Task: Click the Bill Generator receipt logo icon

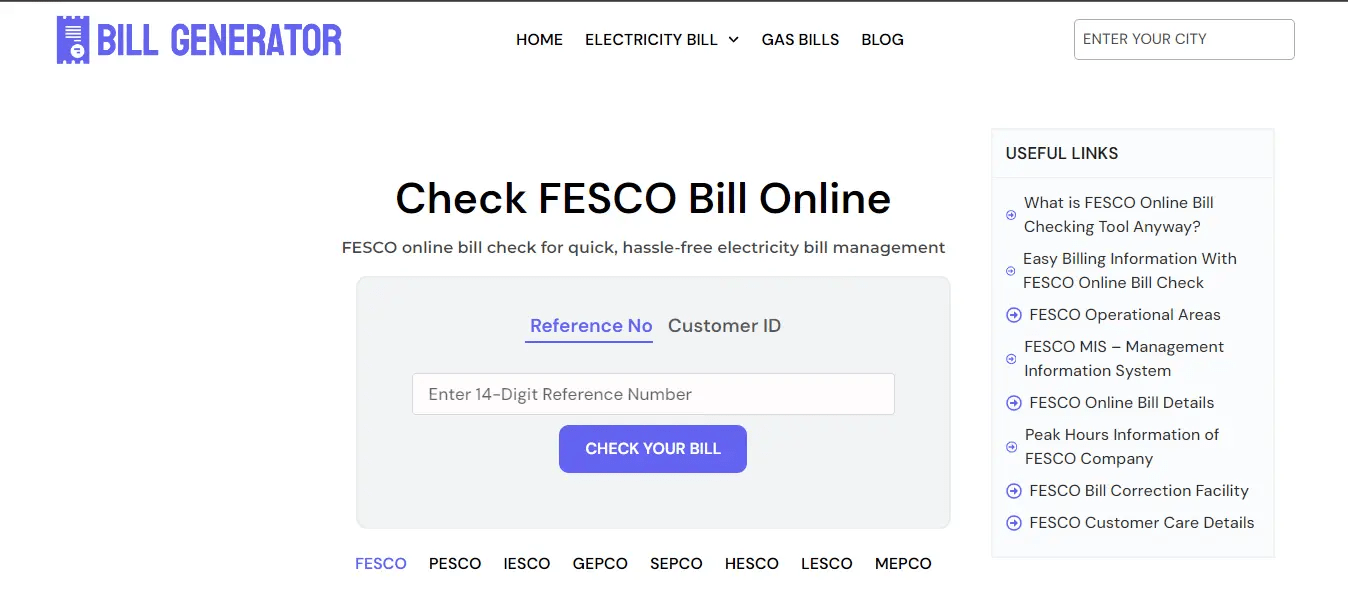Action: 72,40
